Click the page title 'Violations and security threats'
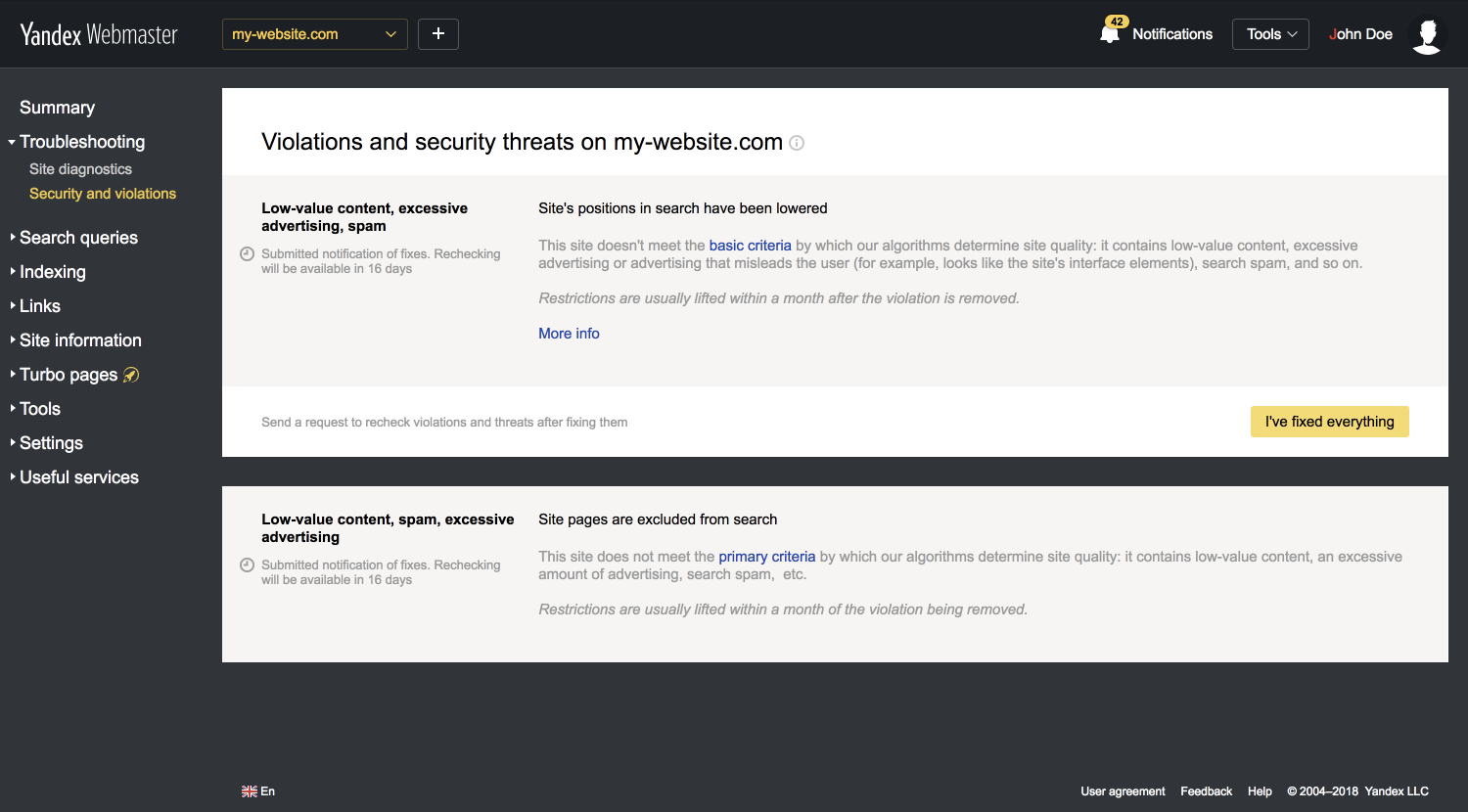The width and height of the screenshot is (1468, 812). (x=522, y=142)
